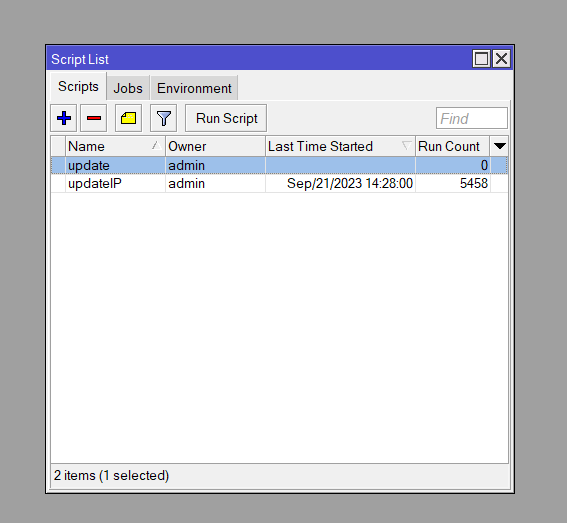The width and height of the screenshot is (567, 523).
Task: Maximize the Script List window
Action: point(481,59)
